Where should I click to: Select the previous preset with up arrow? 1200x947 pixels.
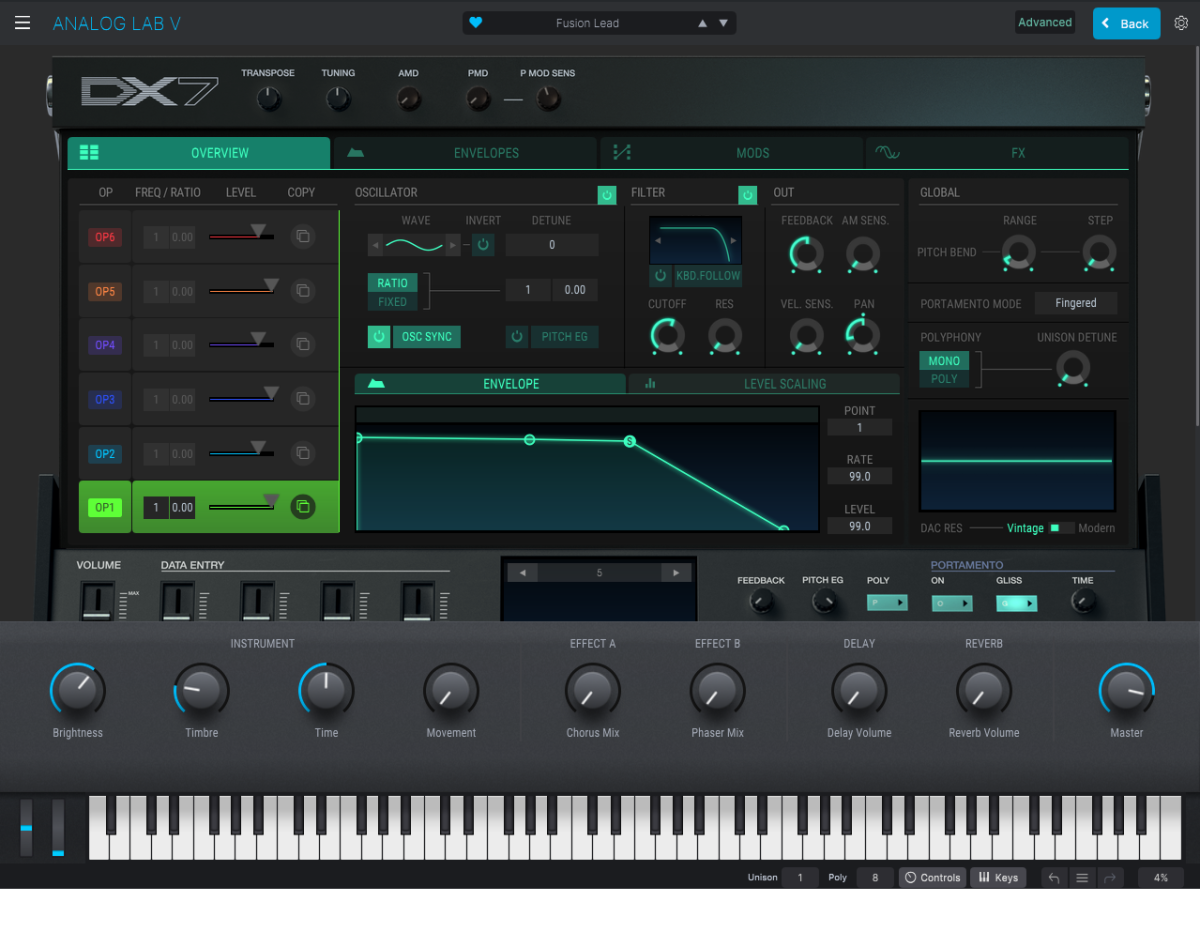pyautogui.click(x=702, y=23)
